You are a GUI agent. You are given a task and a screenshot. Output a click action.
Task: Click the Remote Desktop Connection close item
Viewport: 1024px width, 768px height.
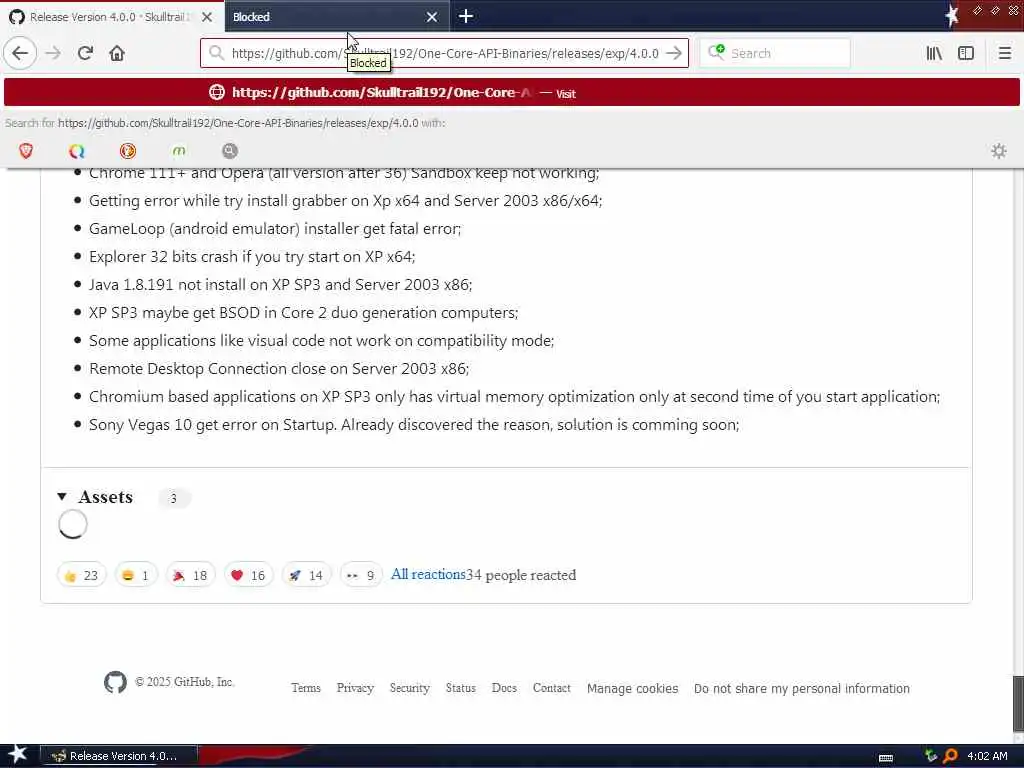click(x=279, y=369)
